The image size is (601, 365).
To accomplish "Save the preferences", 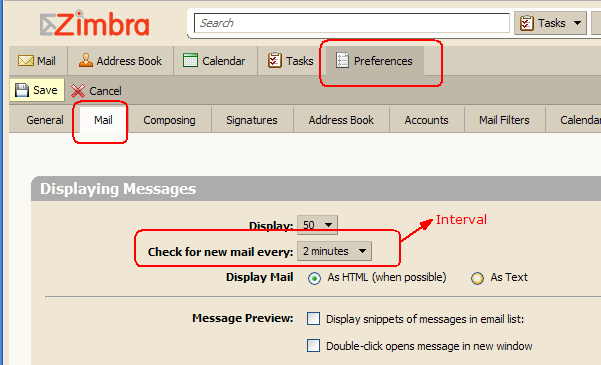I will coord(37,90).
